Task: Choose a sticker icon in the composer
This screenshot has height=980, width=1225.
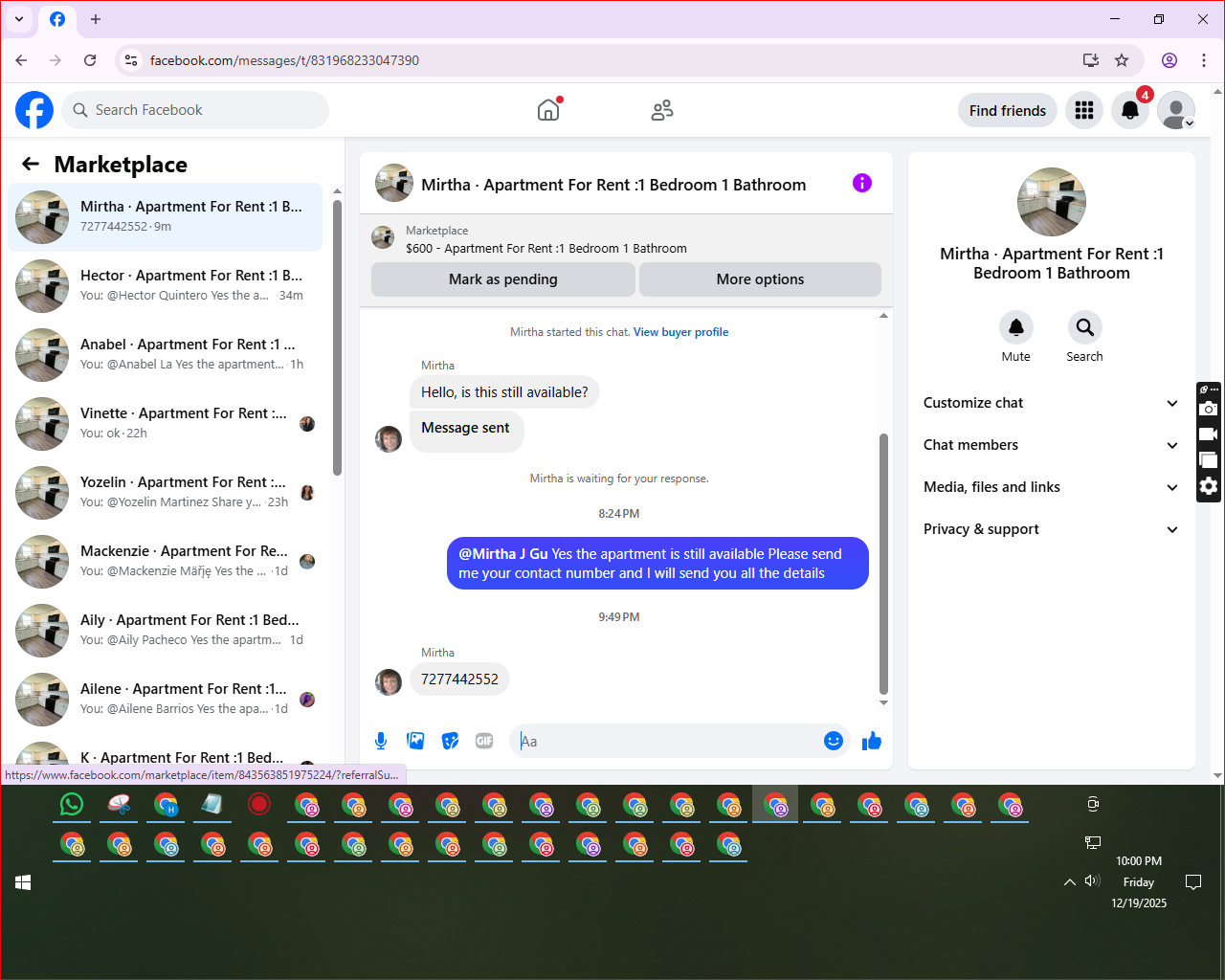Action: tap(450, 741)
